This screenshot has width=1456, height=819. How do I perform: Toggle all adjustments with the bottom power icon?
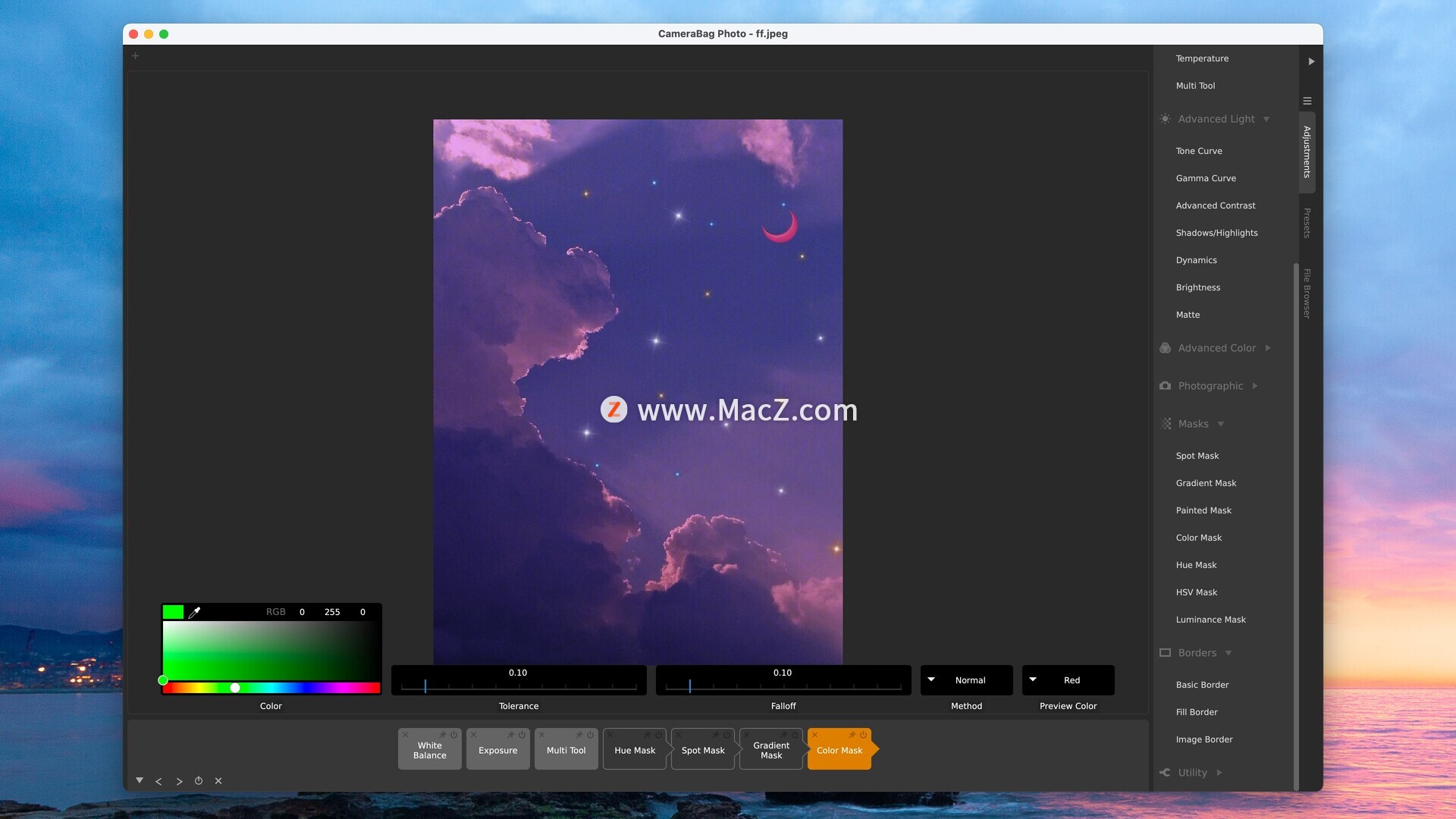click(x=199, y=780)
